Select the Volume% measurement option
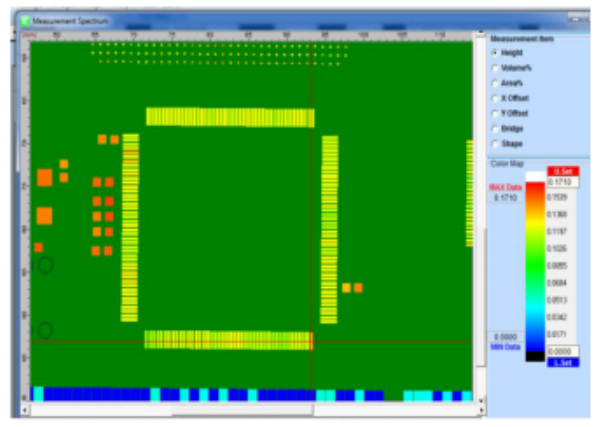Image resolution: width=608 pixels, height=427 pixels. [495, 68]
